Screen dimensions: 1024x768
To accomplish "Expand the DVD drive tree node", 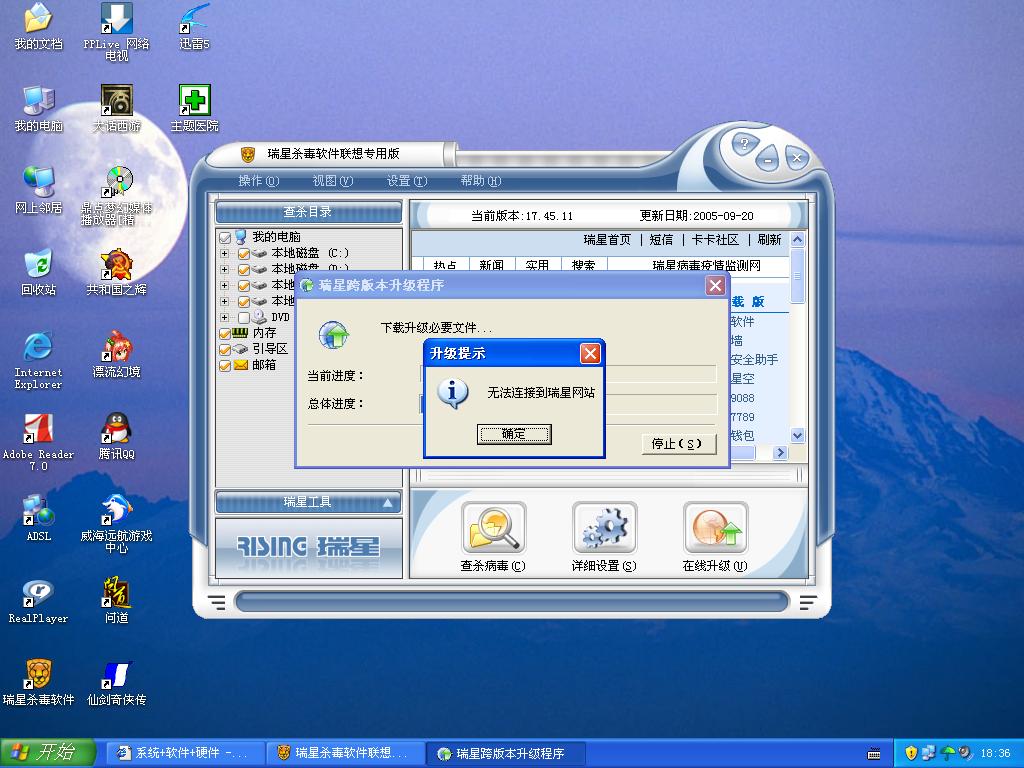I will tap(225, 317).
